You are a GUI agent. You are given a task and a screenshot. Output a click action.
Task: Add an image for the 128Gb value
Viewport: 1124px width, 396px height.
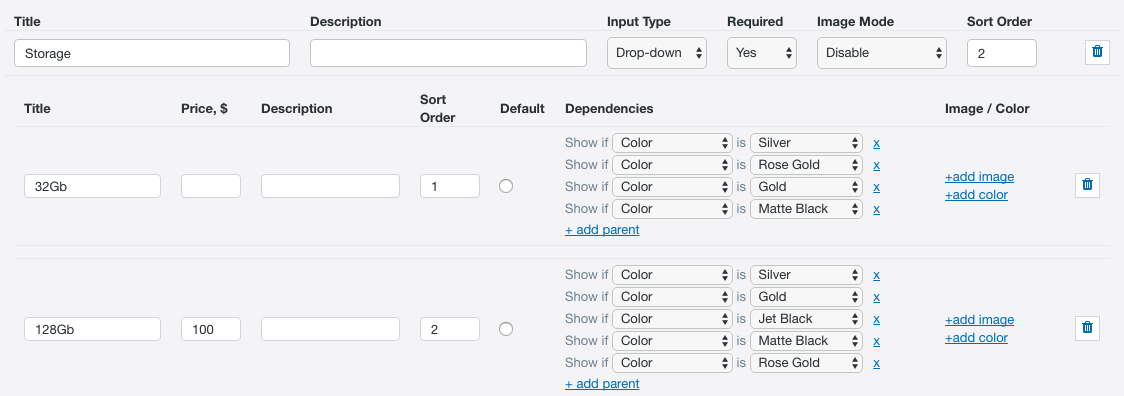pyautogui.click(x=979, y=320)
